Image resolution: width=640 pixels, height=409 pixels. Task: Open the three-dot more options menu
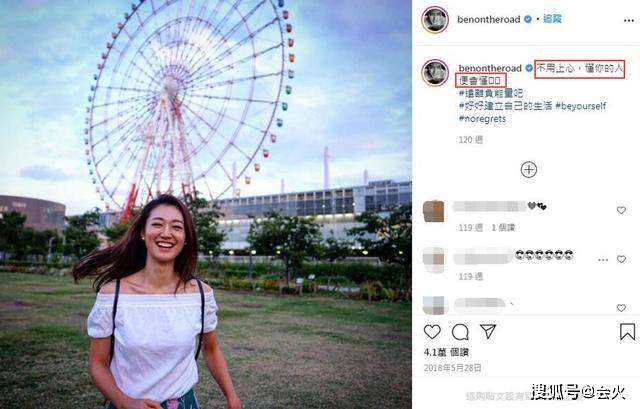coord(629,20)
